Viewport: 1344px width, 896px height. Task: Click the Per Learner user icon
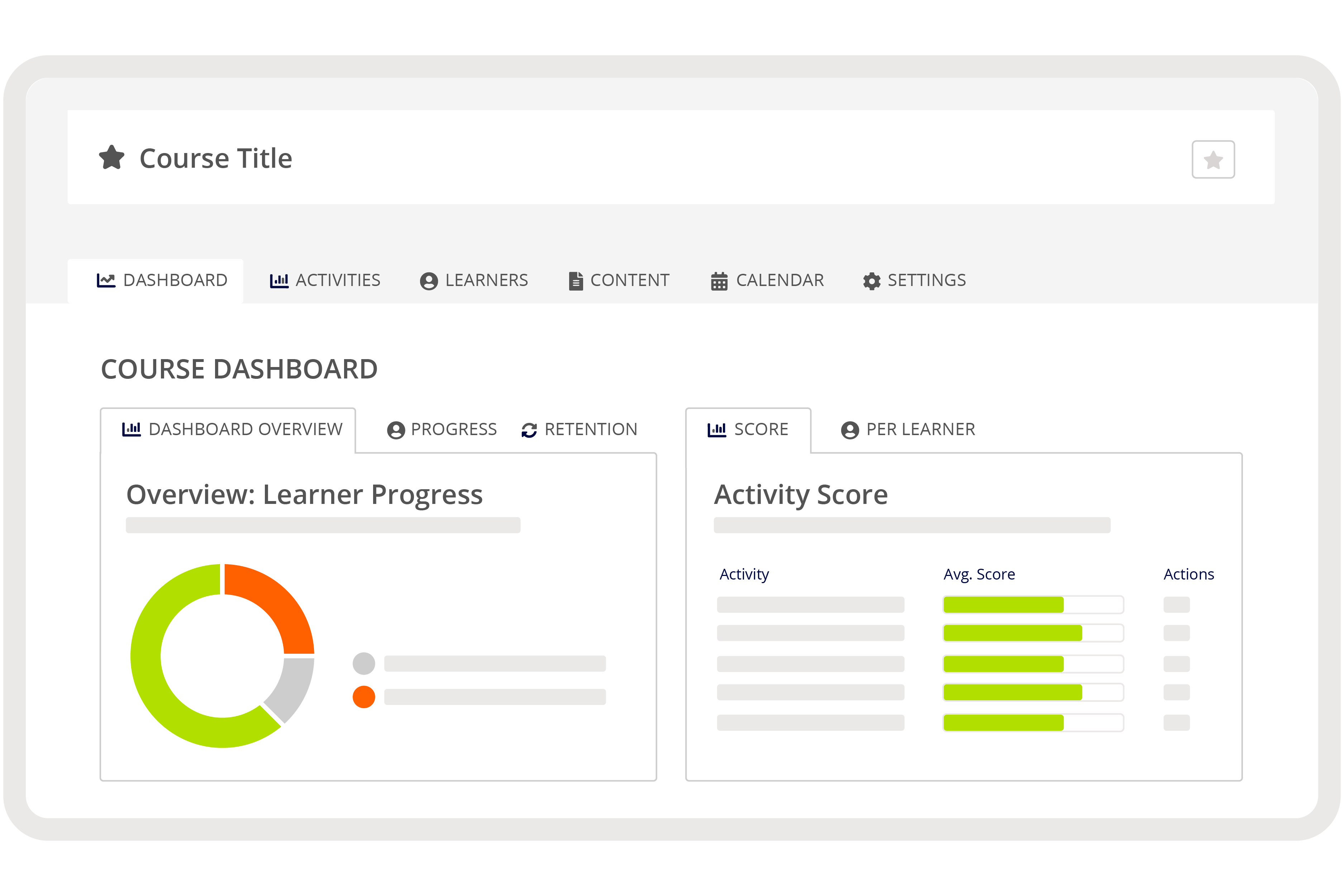pyautogui.click(x=850, y=430)
